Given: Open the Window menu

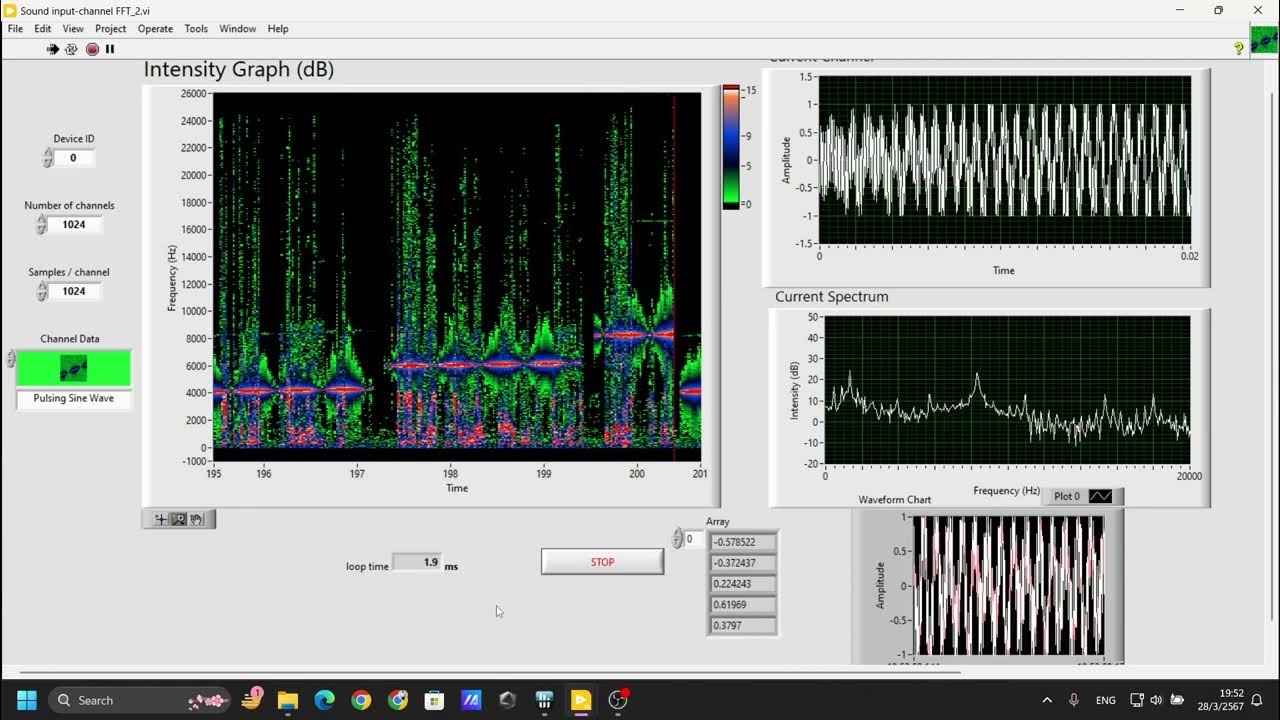Looking at the screenshot, I should (238, 29).
